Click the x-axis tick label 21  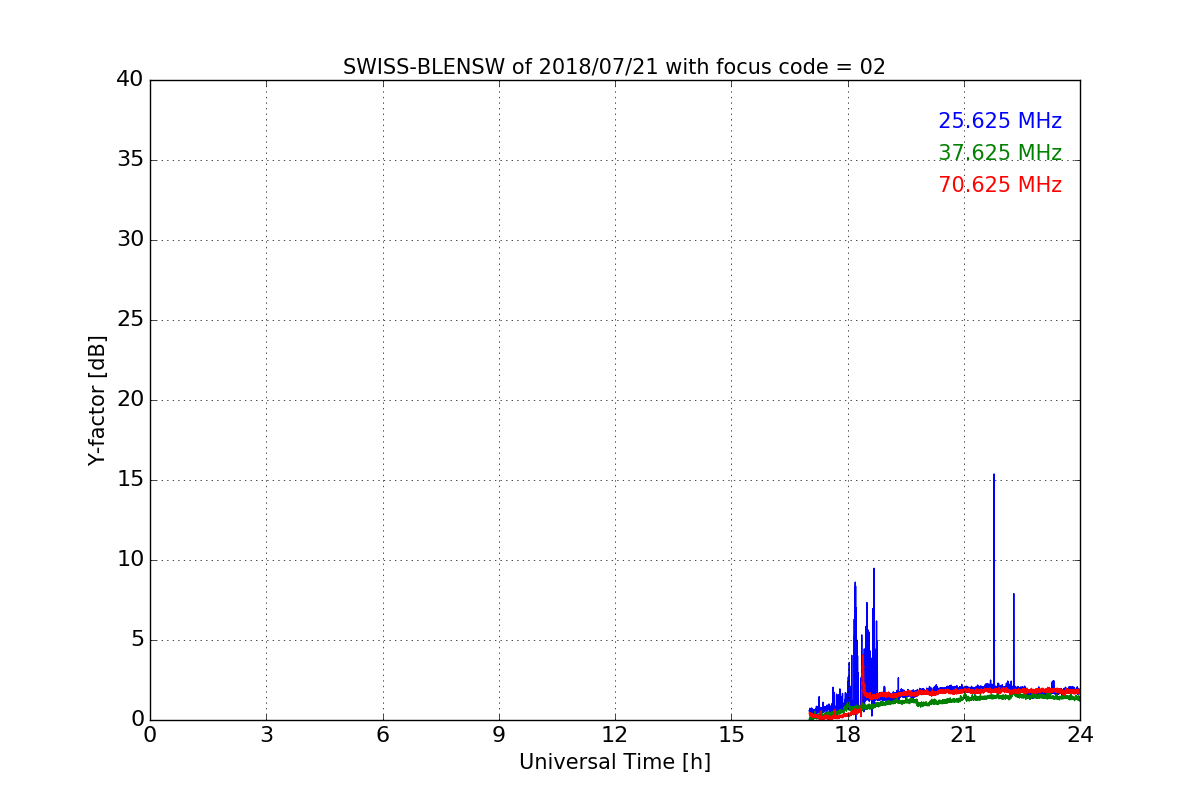tap(963, 734)
